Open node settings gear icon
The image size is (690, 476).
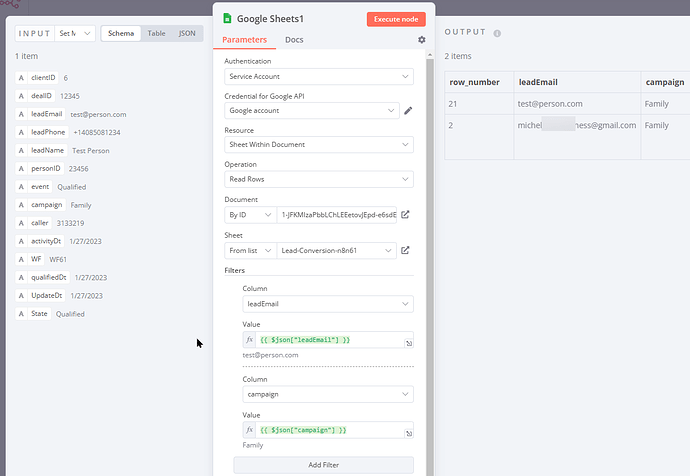point(421,40)
